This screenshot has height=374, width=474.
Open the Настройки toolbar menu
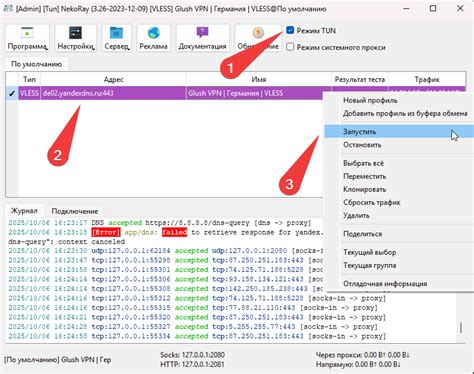76,38
